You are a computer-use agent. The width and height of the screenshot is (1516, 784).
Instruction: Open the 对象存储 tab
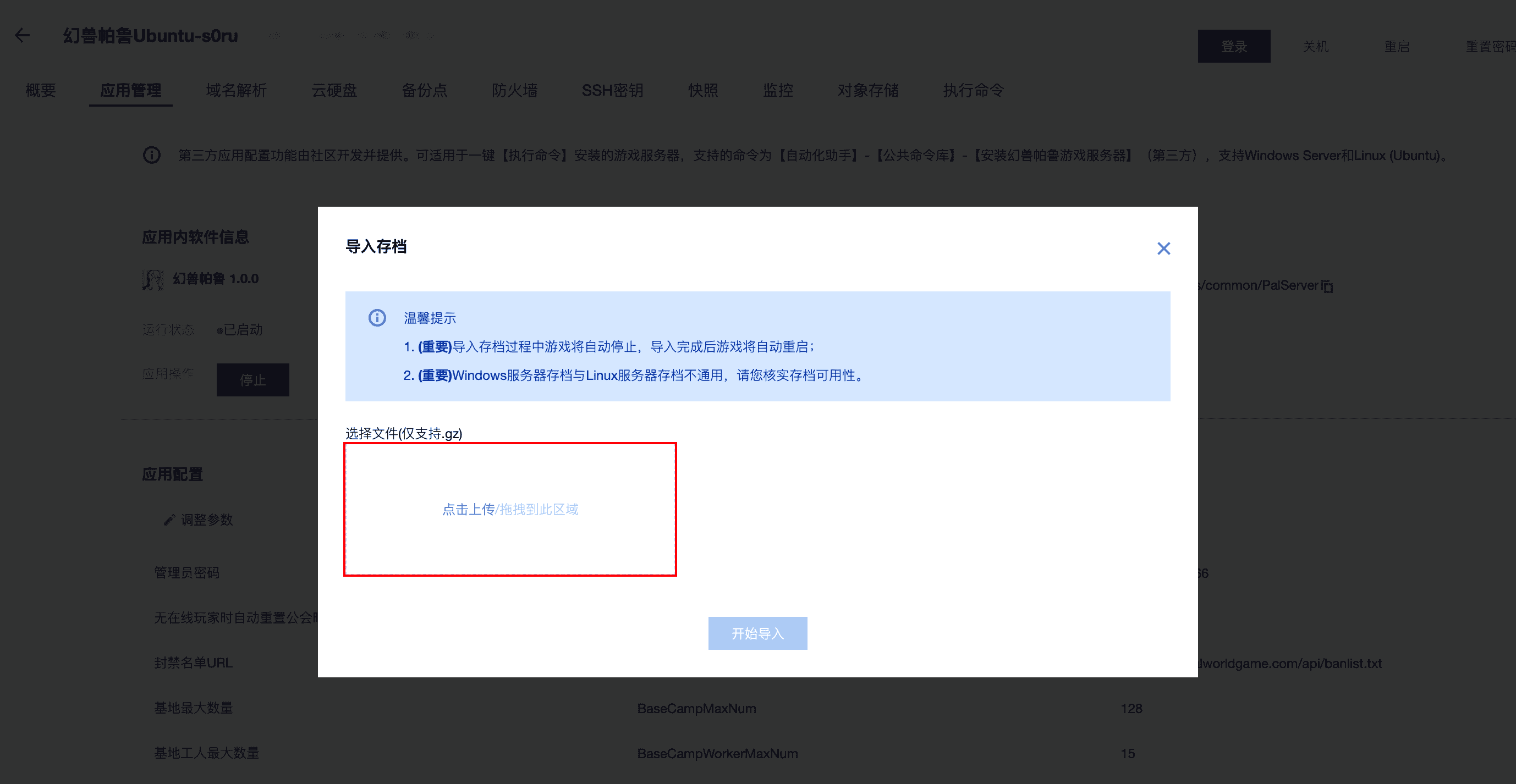click(868, 90)
